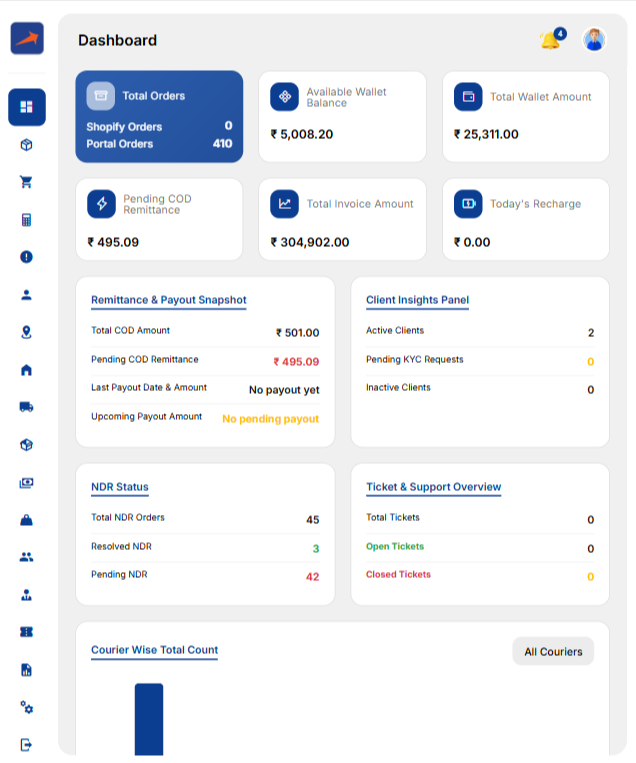Open the user profile avatar
636x763 pixels.
(x=594, y=39)
